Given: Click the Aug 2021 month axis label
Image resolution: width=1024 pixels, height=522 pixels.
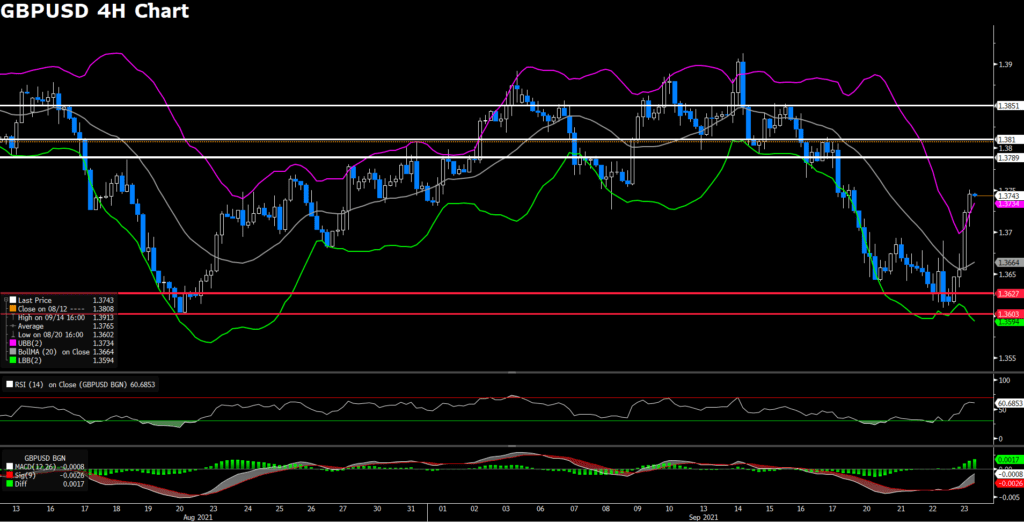Looking at the screenshot, I should 196,515.
